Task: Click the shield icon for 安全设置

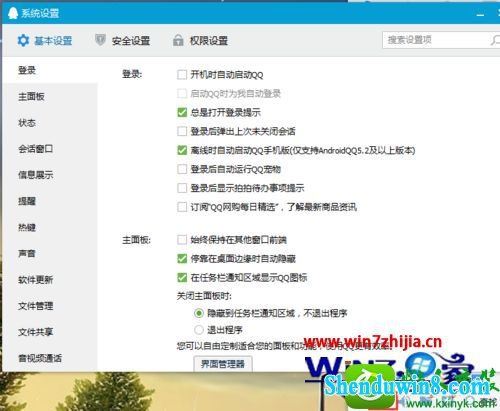Action: 100,40
